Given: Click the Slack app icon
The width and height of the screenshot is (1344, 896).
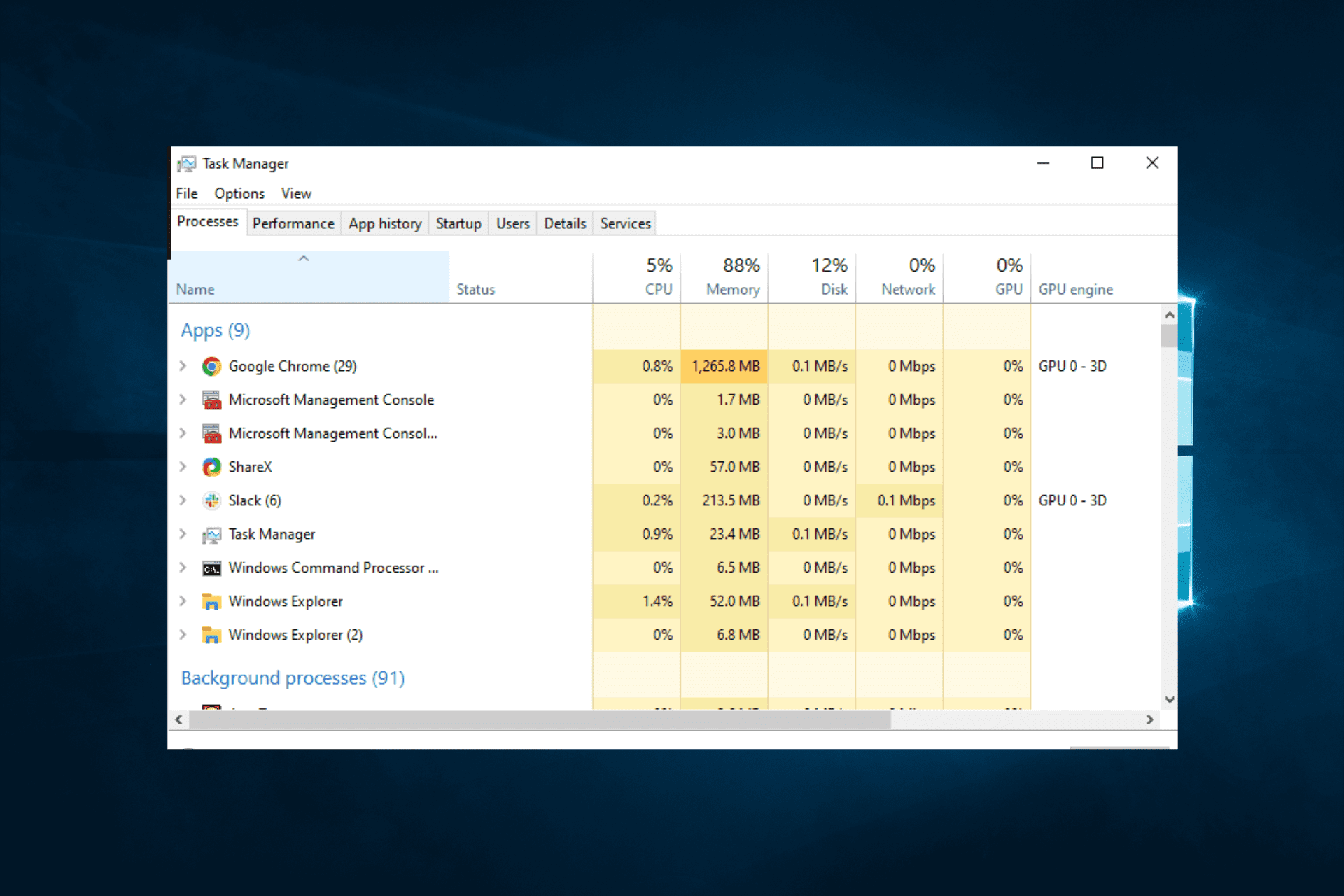Looking at the screenshot, I should click(x=211, y=500).
